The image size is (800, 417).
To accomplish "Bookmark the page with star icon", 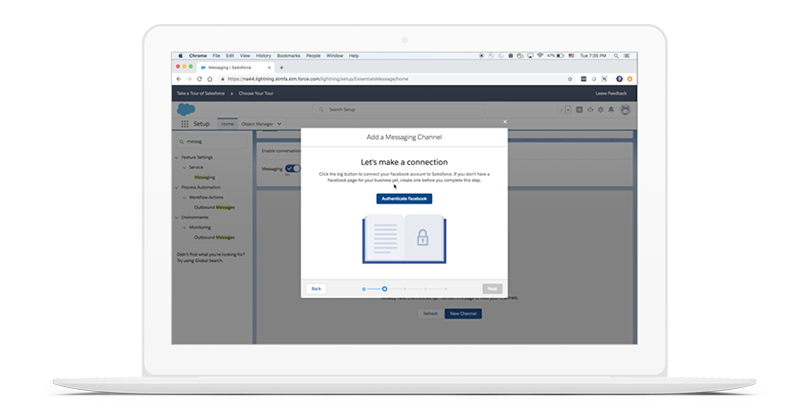I will point(570,79).
